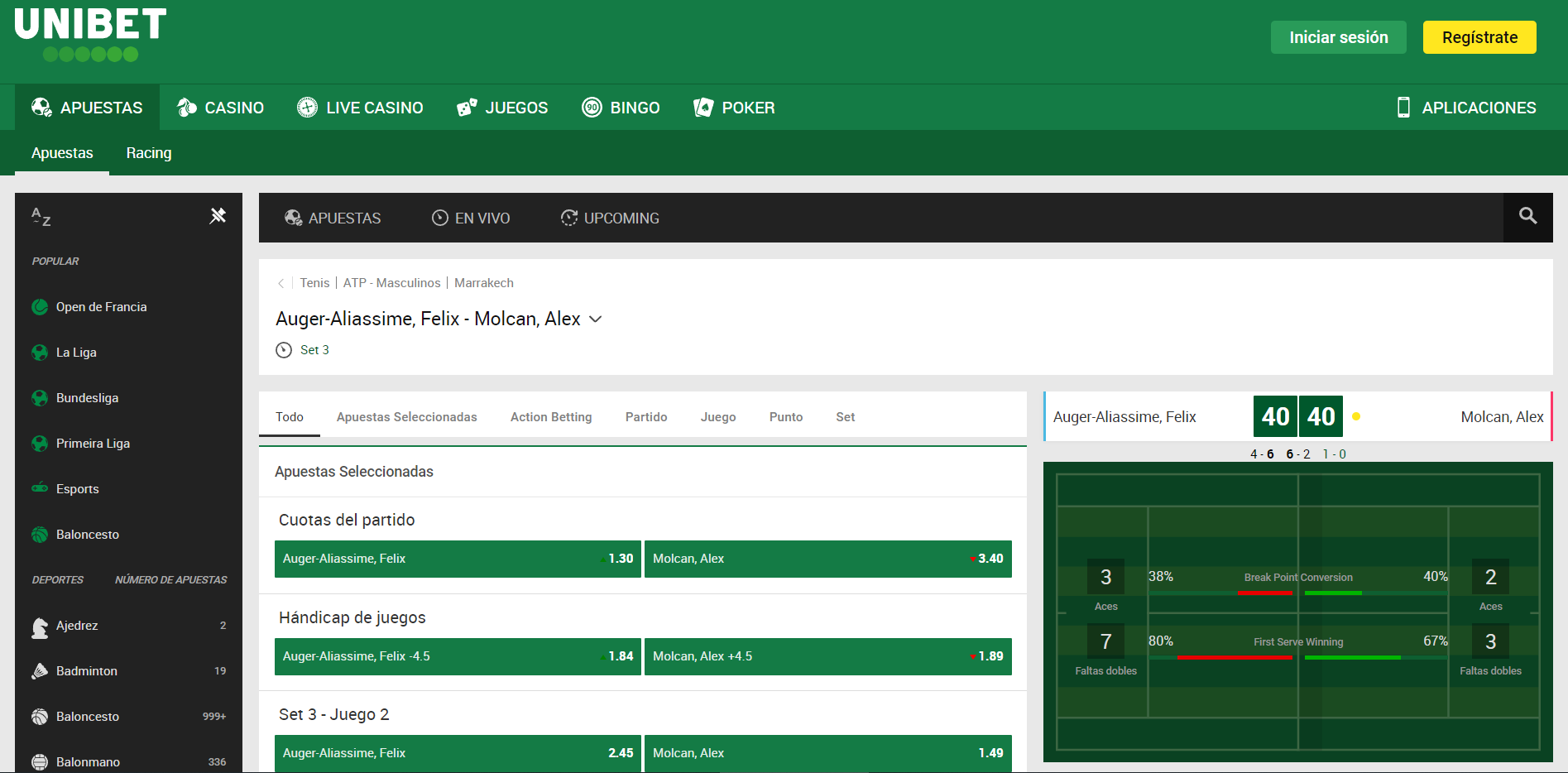Bet Molcan Set 3 Juego 2 at 1.49

click(827, 753)
